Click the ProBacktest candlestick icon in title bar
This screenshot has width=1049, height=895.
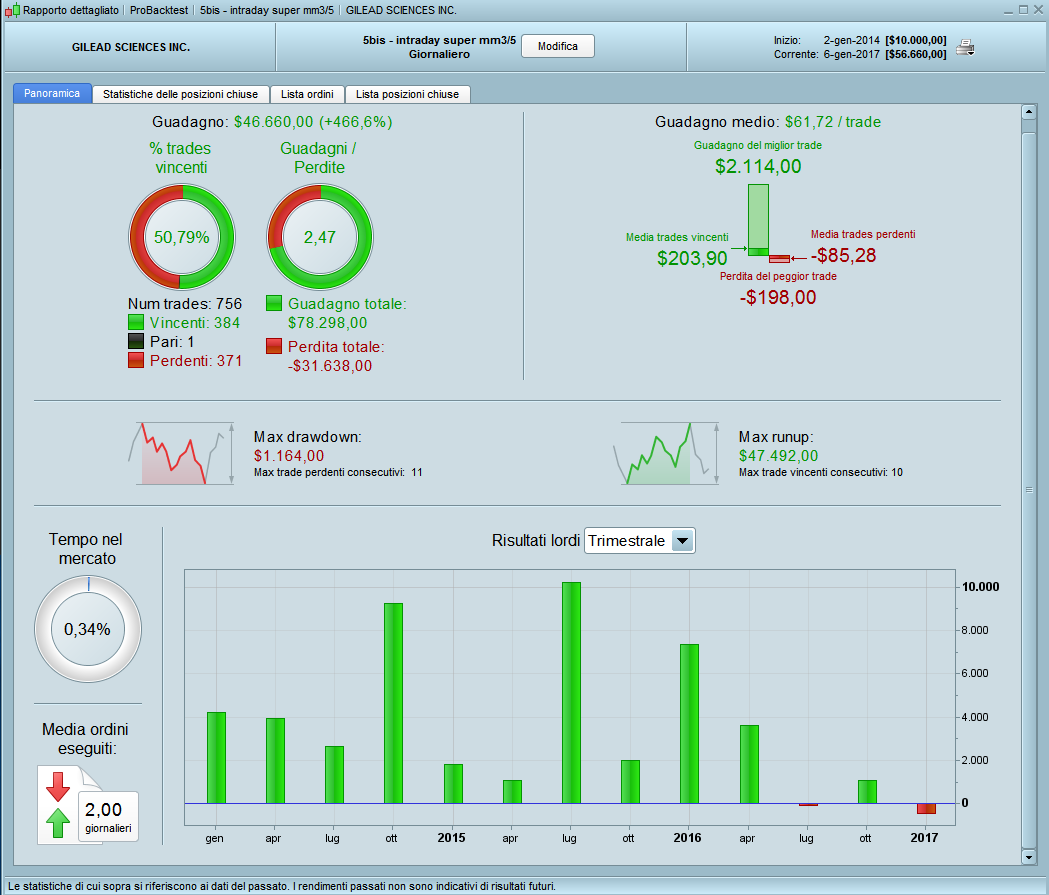(x=12, y=10)
